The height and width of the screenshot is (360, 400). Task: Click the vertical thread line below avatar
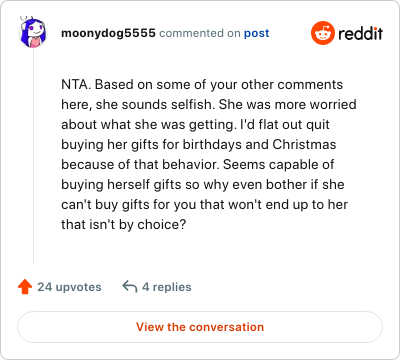point(33,156)
